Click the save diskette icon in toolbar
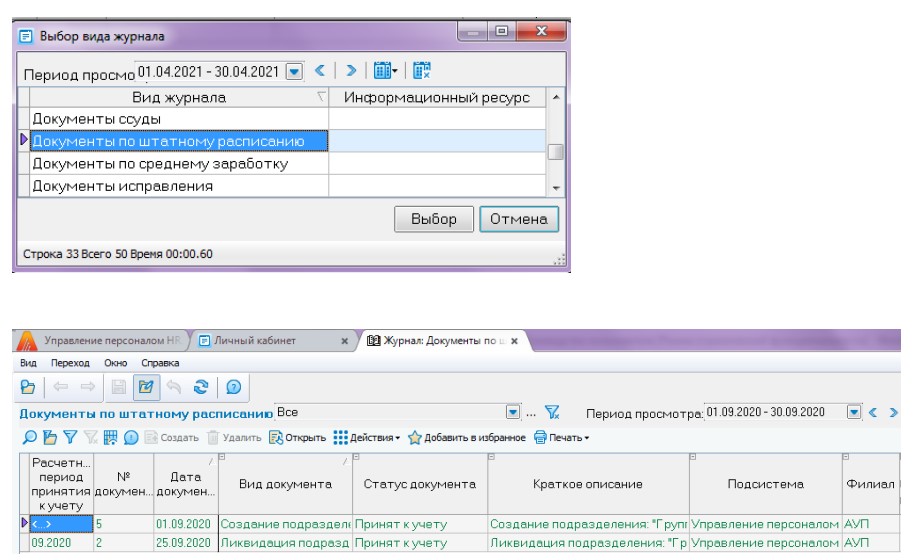This screenshot has width=919, height=560. [x=118, y=387]
